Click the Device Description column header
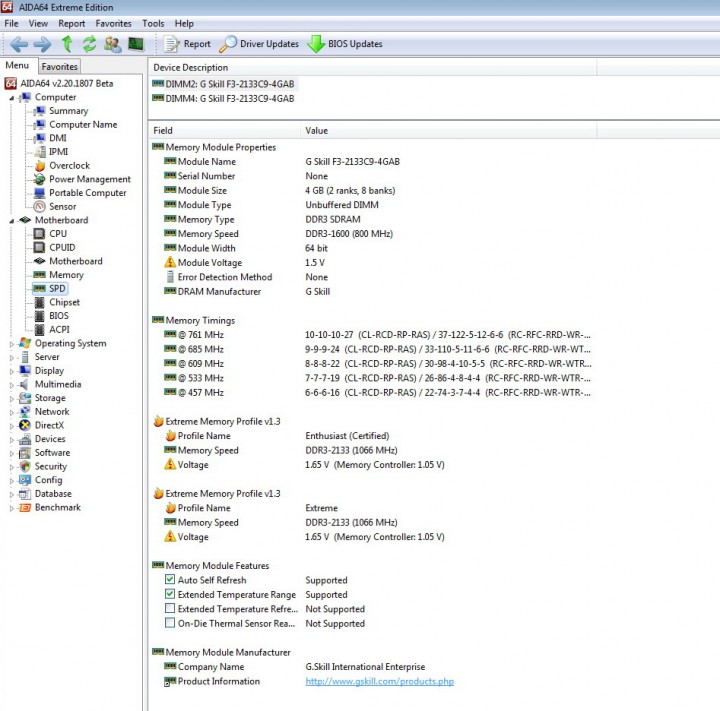This screenshot has width=720, height=711. (x=372, y=68)
